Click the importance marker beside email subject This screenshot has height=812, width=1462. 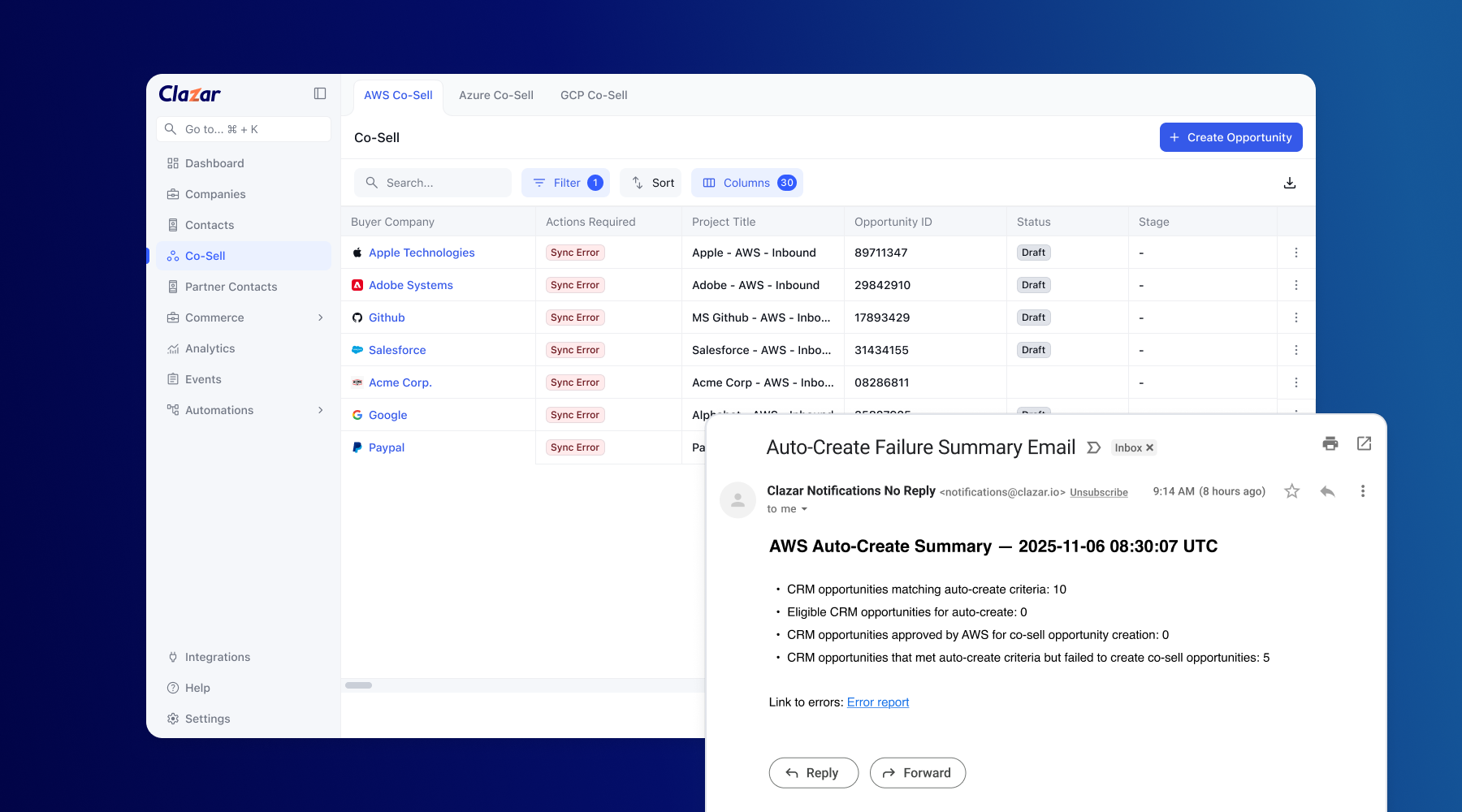pos(1094,447)
